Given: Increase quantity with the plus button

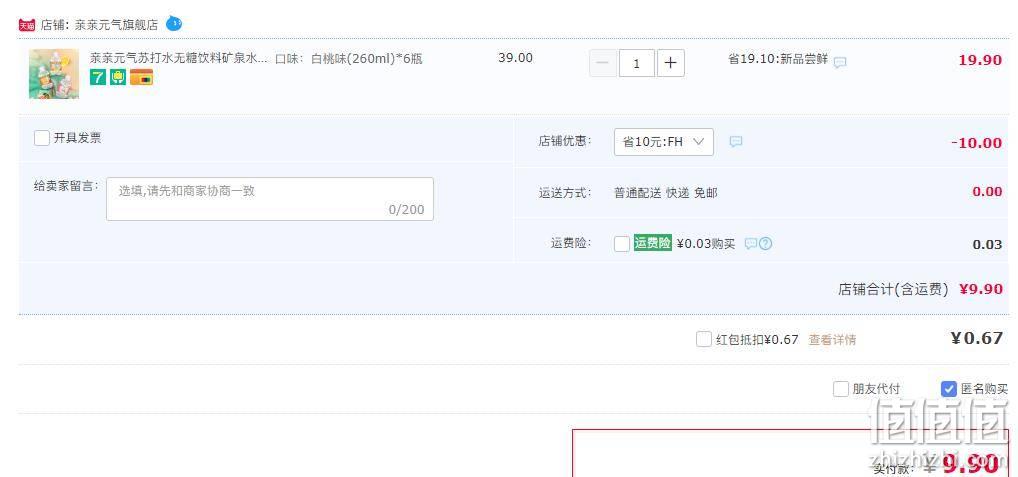Looking at the screenshot, I should pyautogui.click(x=671, y=63).
